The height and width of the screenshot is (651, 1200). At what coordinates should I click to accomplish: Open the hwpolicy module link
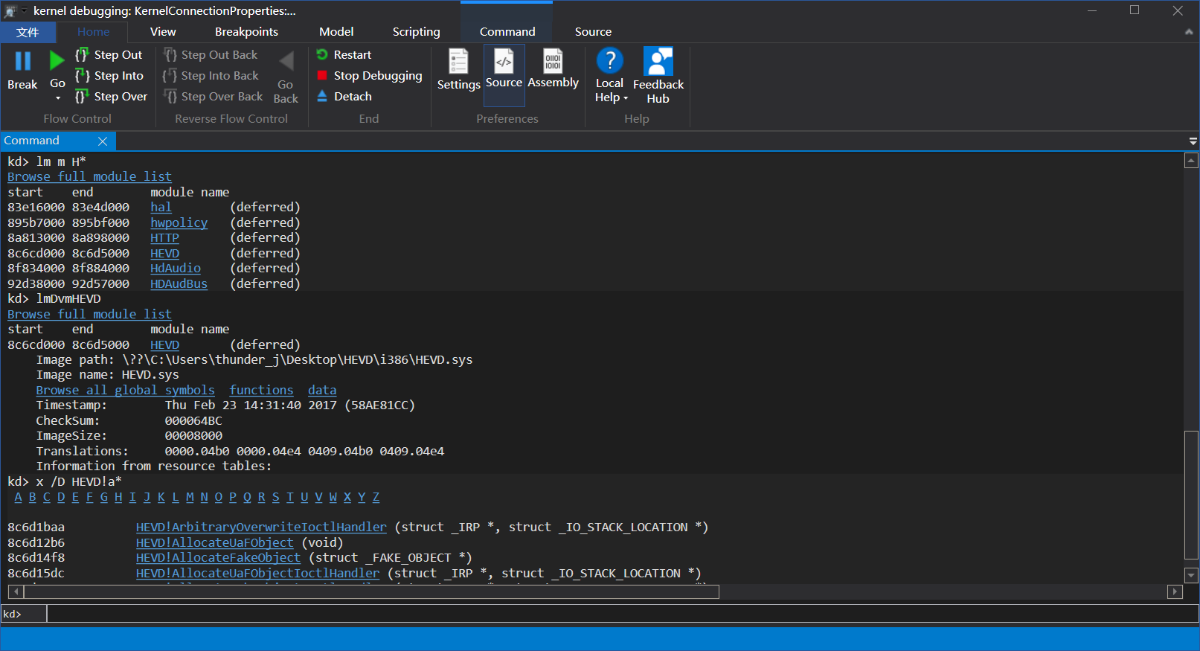179,223
